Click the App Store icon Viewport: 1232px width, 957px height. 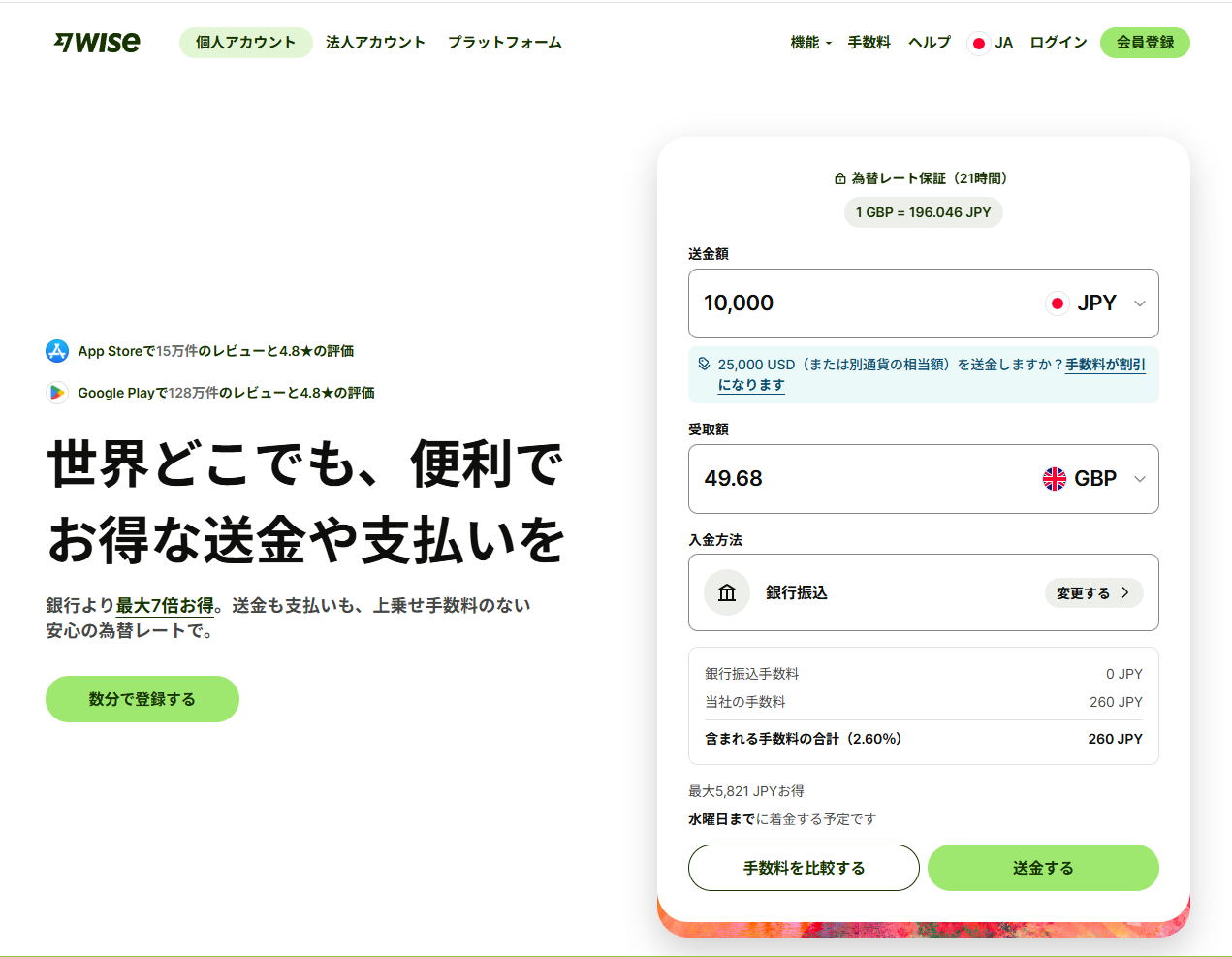tap(57, 351)
